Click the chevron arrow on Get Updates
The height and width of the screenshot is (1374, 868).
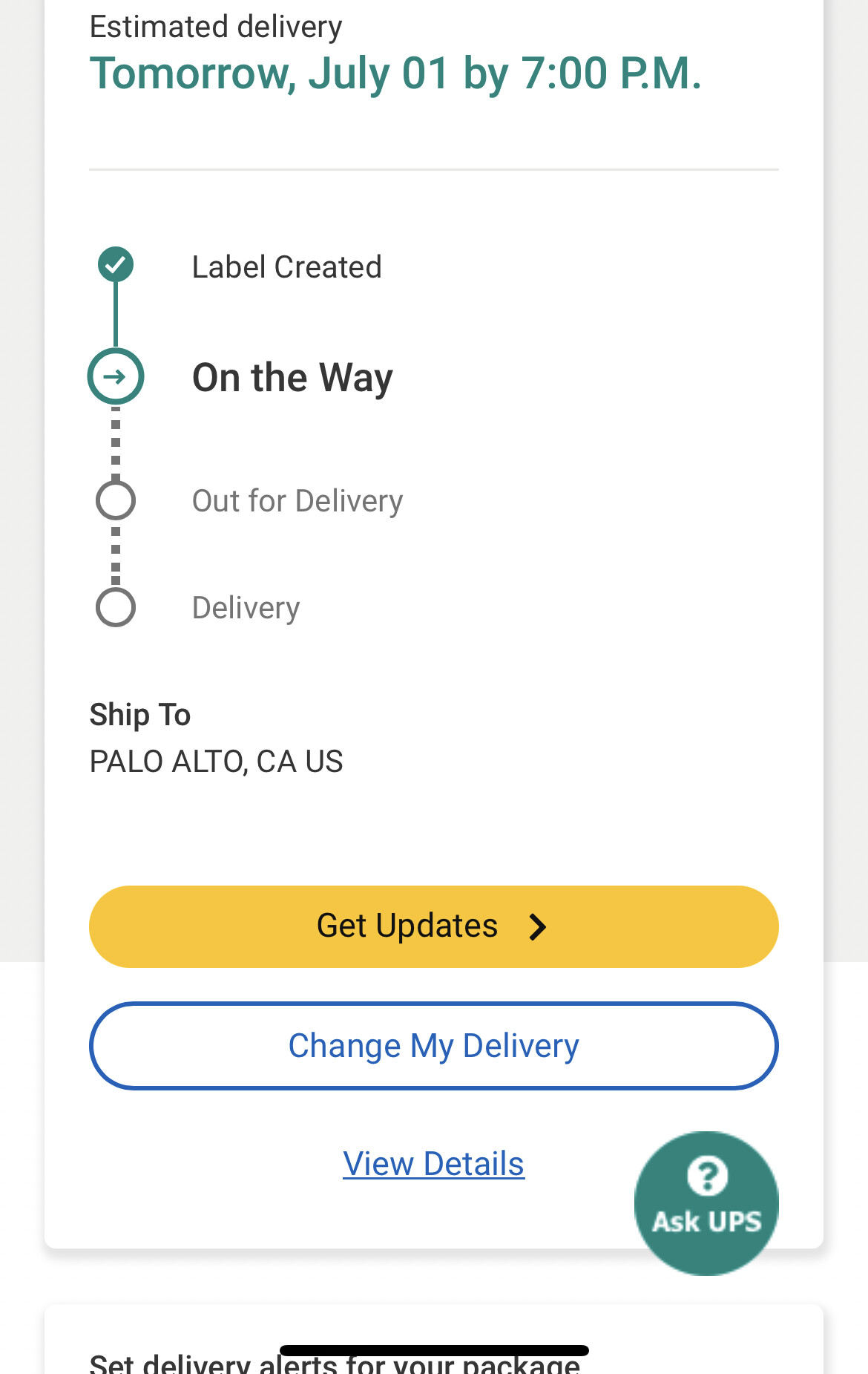coord(538,926)
